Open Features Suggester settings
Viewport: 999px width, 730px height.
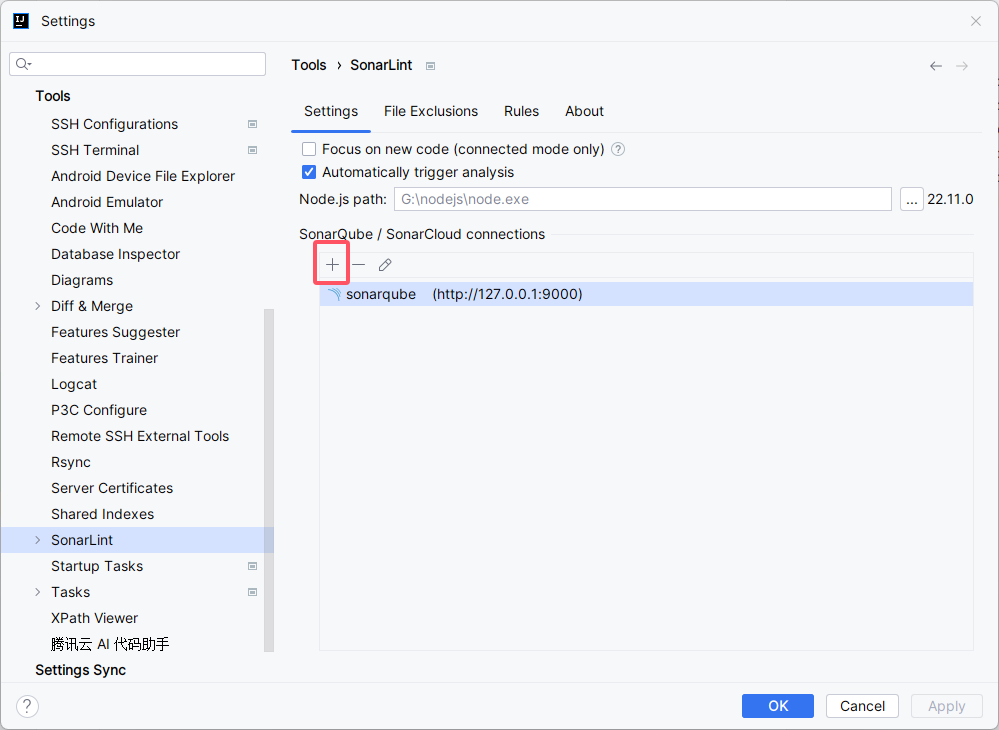click(x=115, y=333)
